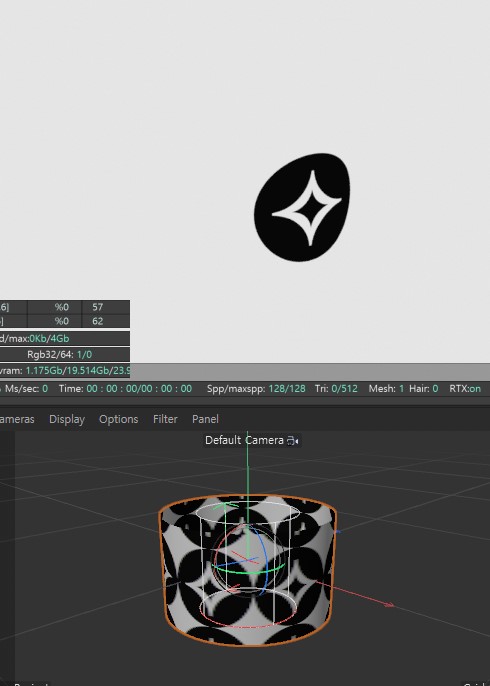Click the RTX:on status indicator
The image size is (490, 686).
tap(465, 388)
